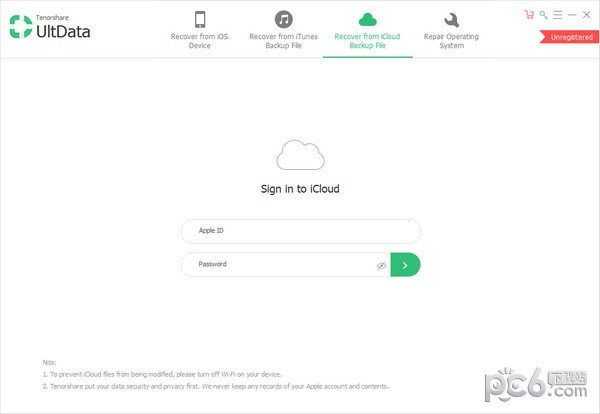Open the hamburger menu icon

(558, 15)
